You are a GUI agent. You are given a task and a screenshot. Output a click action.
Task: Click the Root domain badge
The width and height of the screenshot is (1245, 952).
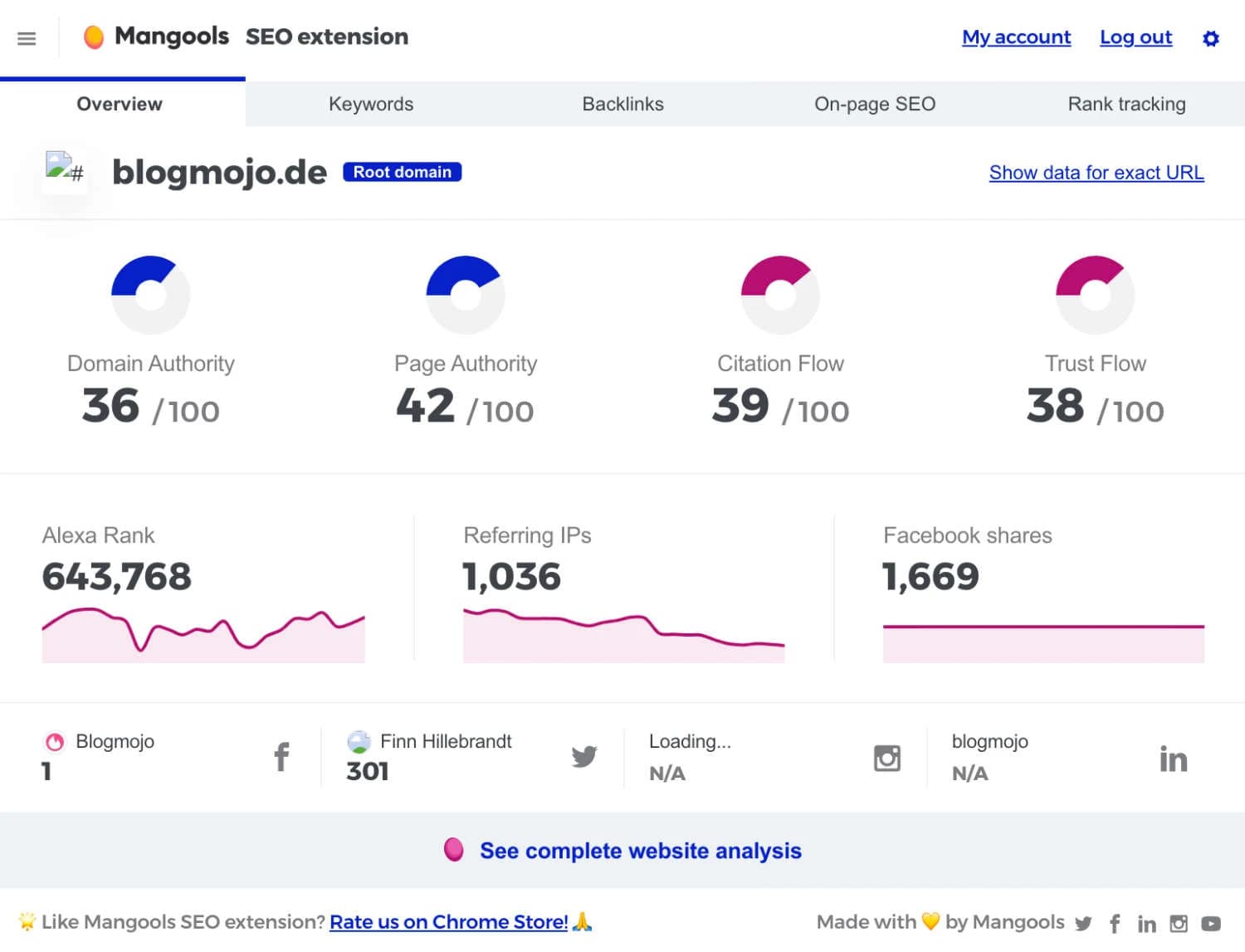tap(402, 172)
